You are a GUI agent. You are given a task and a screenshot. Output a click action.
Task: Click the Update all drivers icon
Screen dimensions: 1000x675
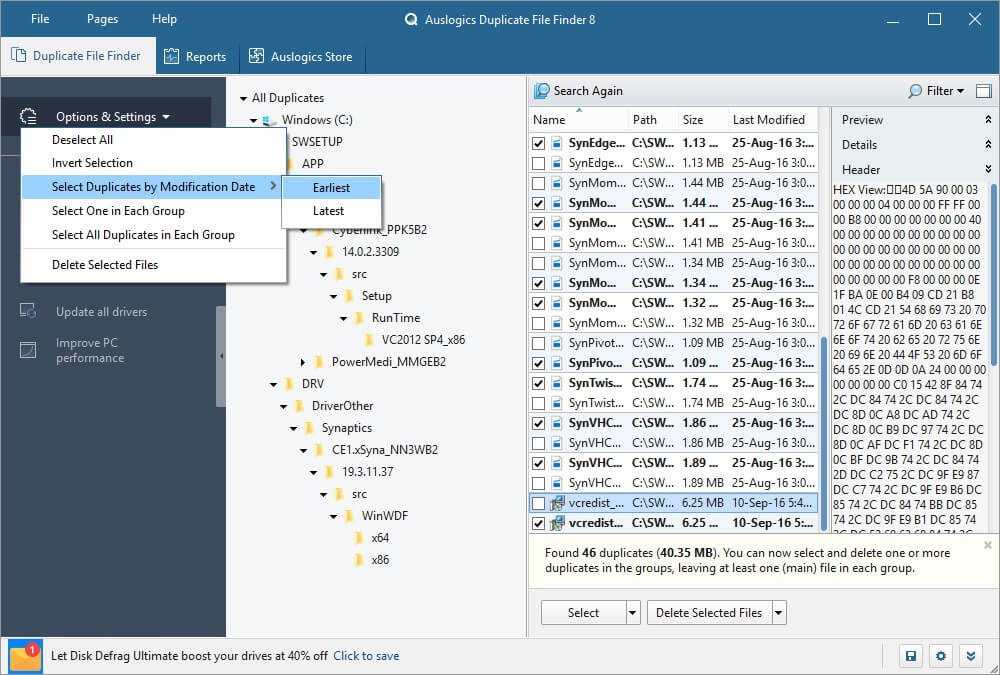point(29,312)
